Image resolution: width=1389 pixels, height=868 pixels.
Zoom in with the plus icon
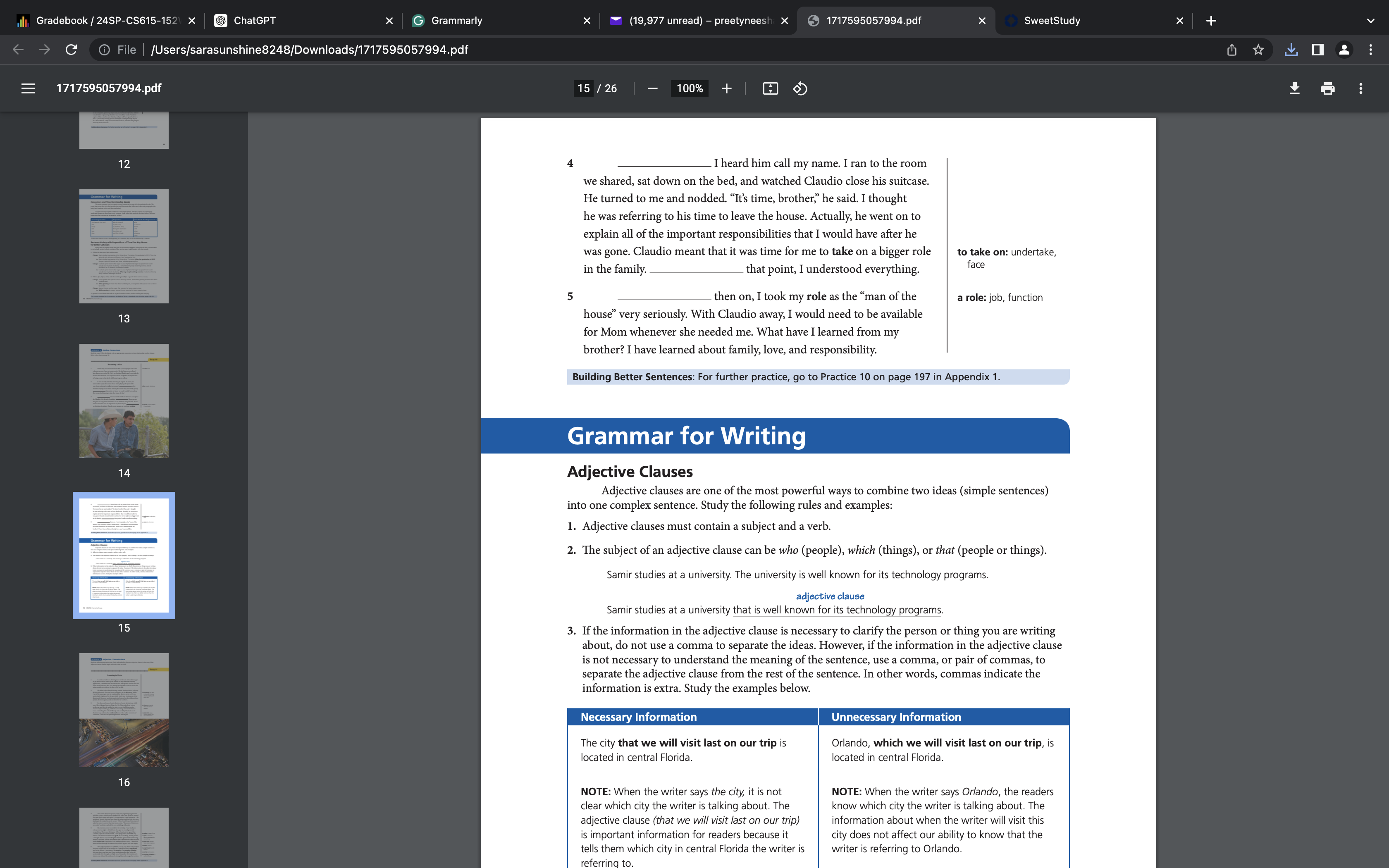(727, 88)
